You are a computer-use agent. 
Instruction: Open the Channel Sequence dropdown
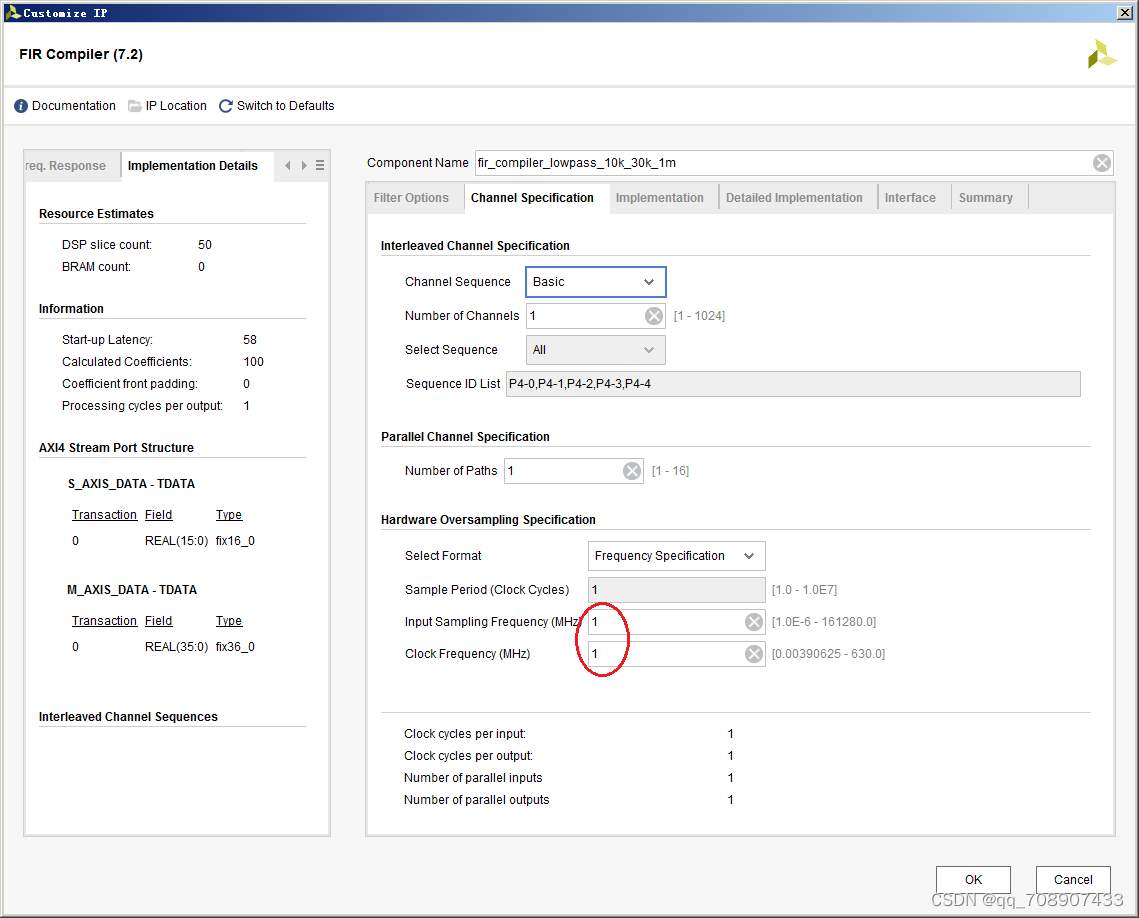[596, 282]
